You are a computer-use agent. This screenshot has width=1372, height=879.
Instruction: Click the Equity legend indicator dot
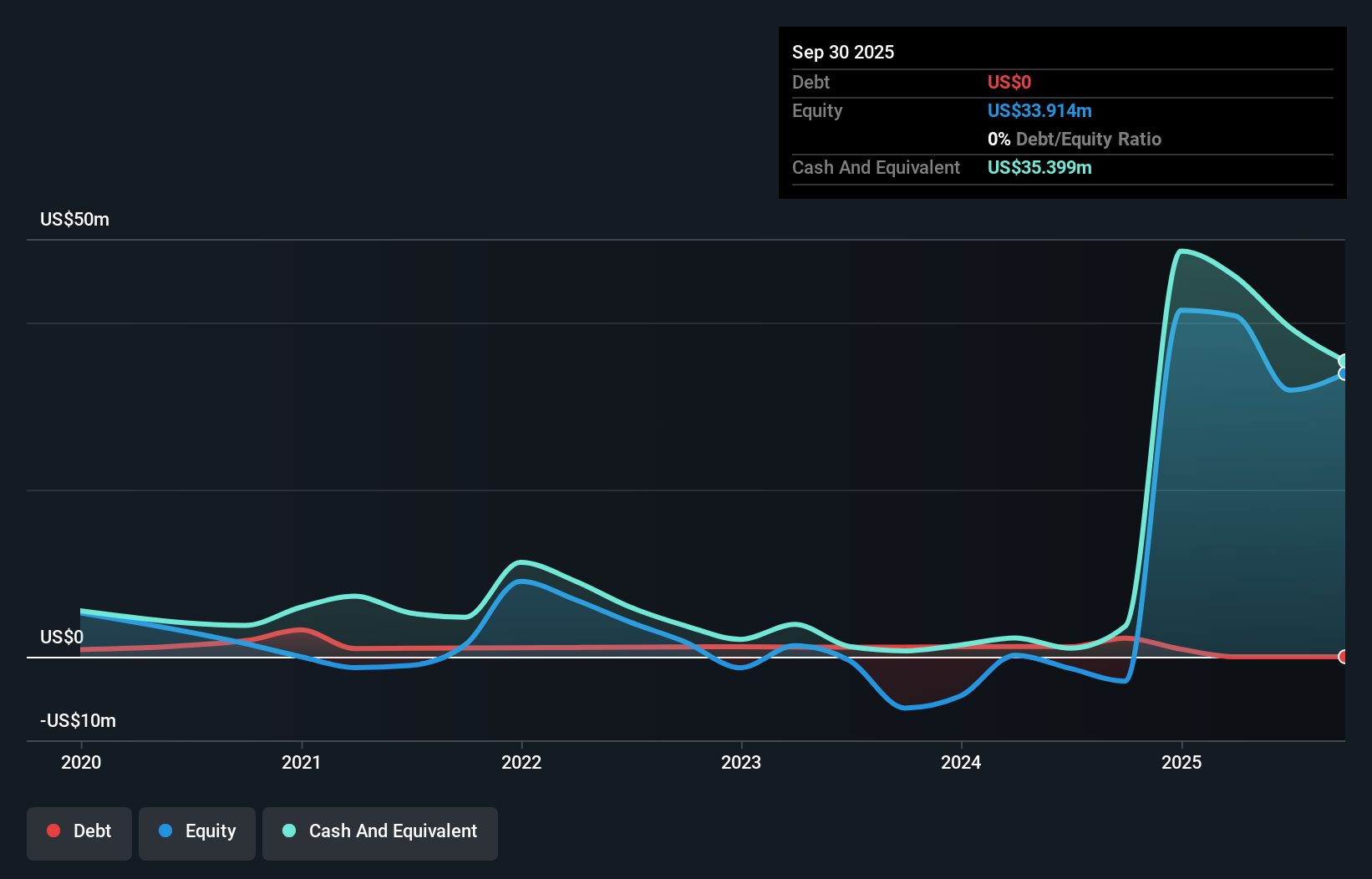168,831
